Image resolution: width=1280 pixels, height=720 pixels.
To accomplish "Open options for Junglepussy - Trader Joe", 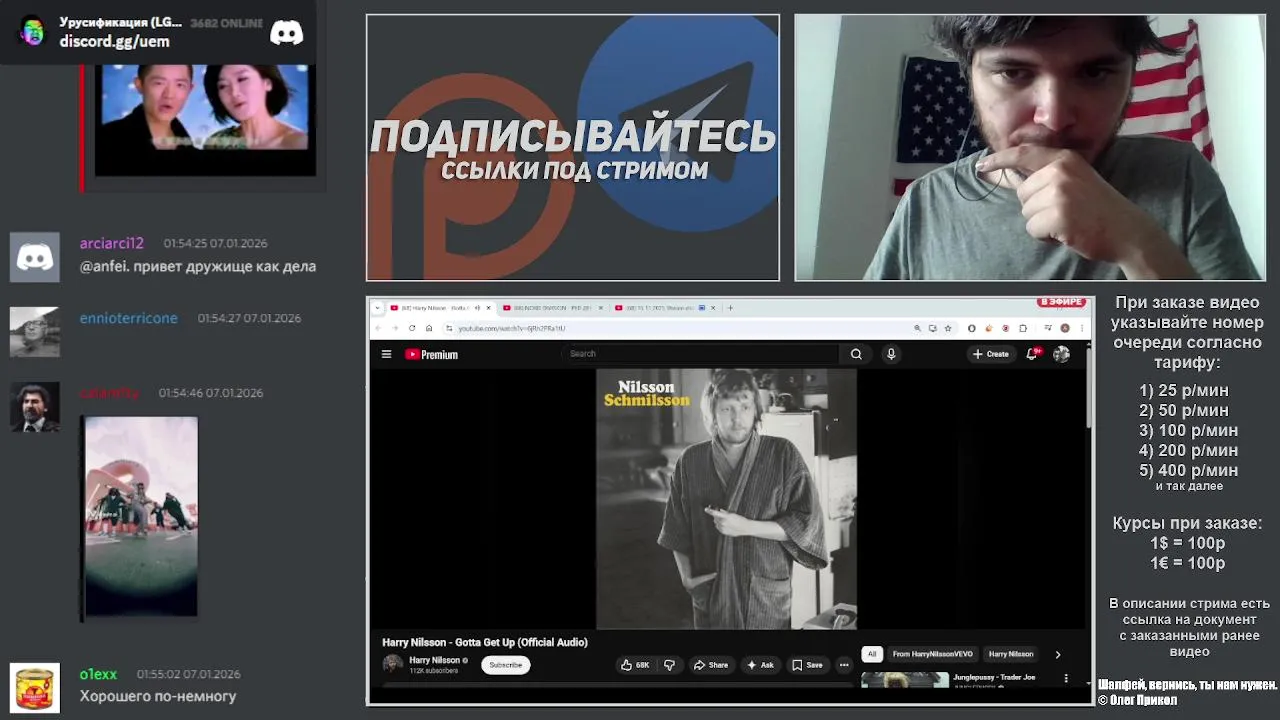I will (x=1066, y=678).
